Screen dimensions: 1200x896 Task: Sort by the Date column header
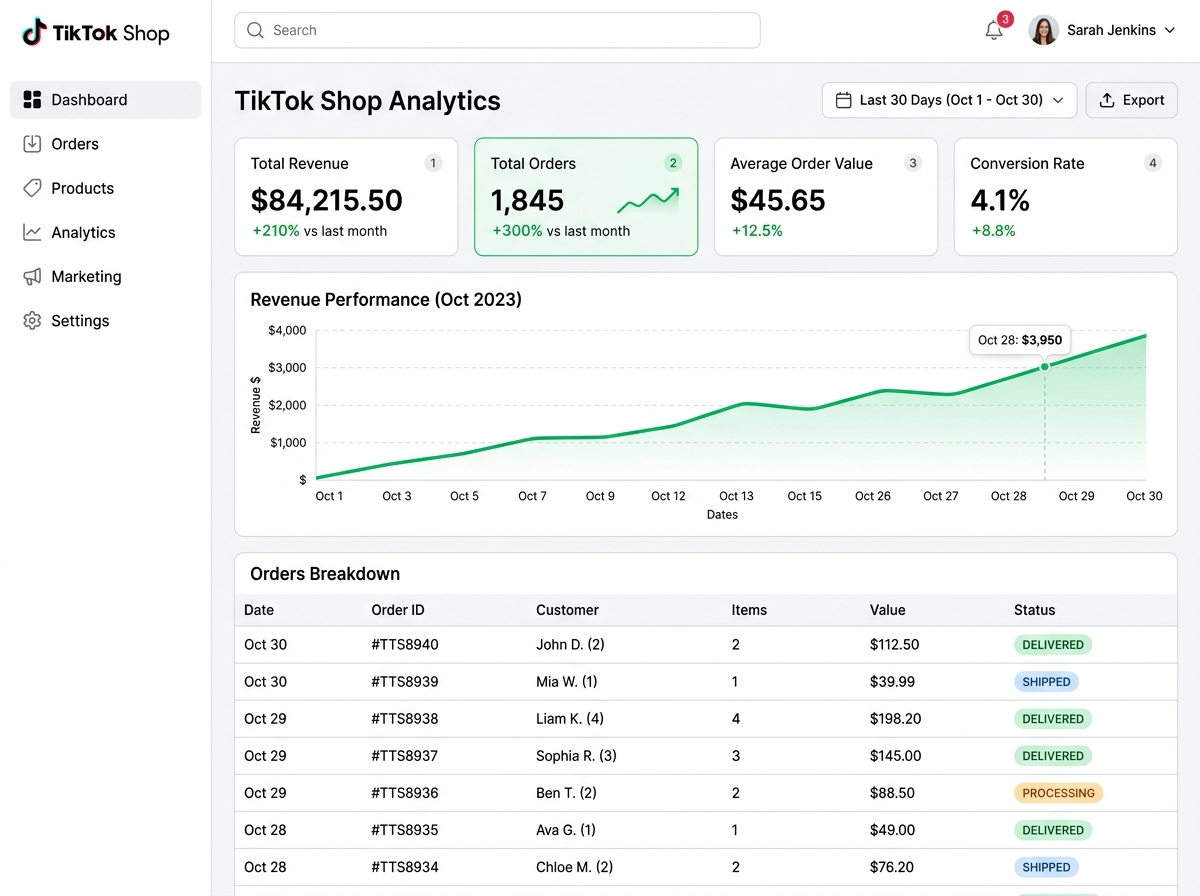[259, 610]
